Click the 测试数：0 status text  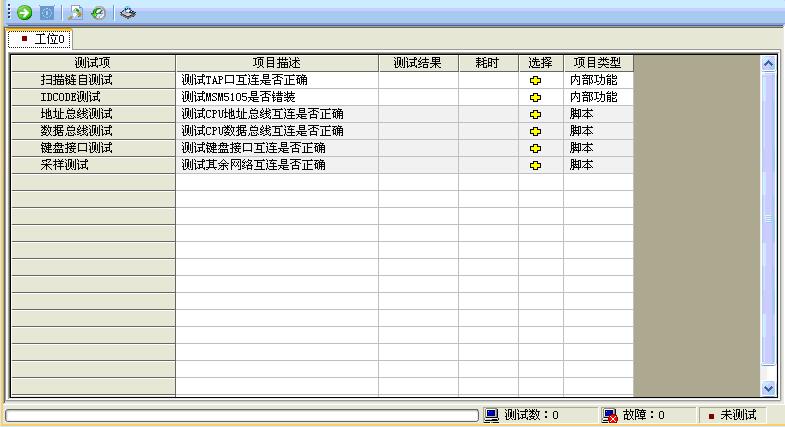click(531, 415)
